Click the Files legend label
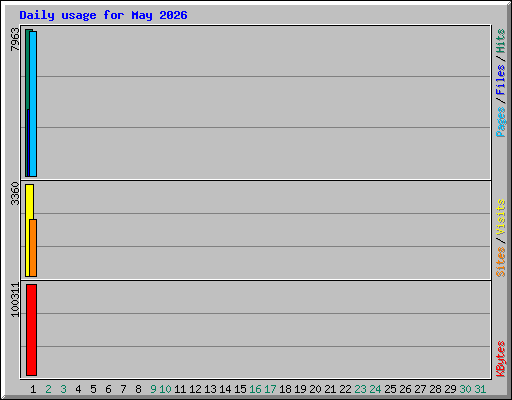This screenshot has width=512, height=400. pyautogui.click(x=501, y=79)
